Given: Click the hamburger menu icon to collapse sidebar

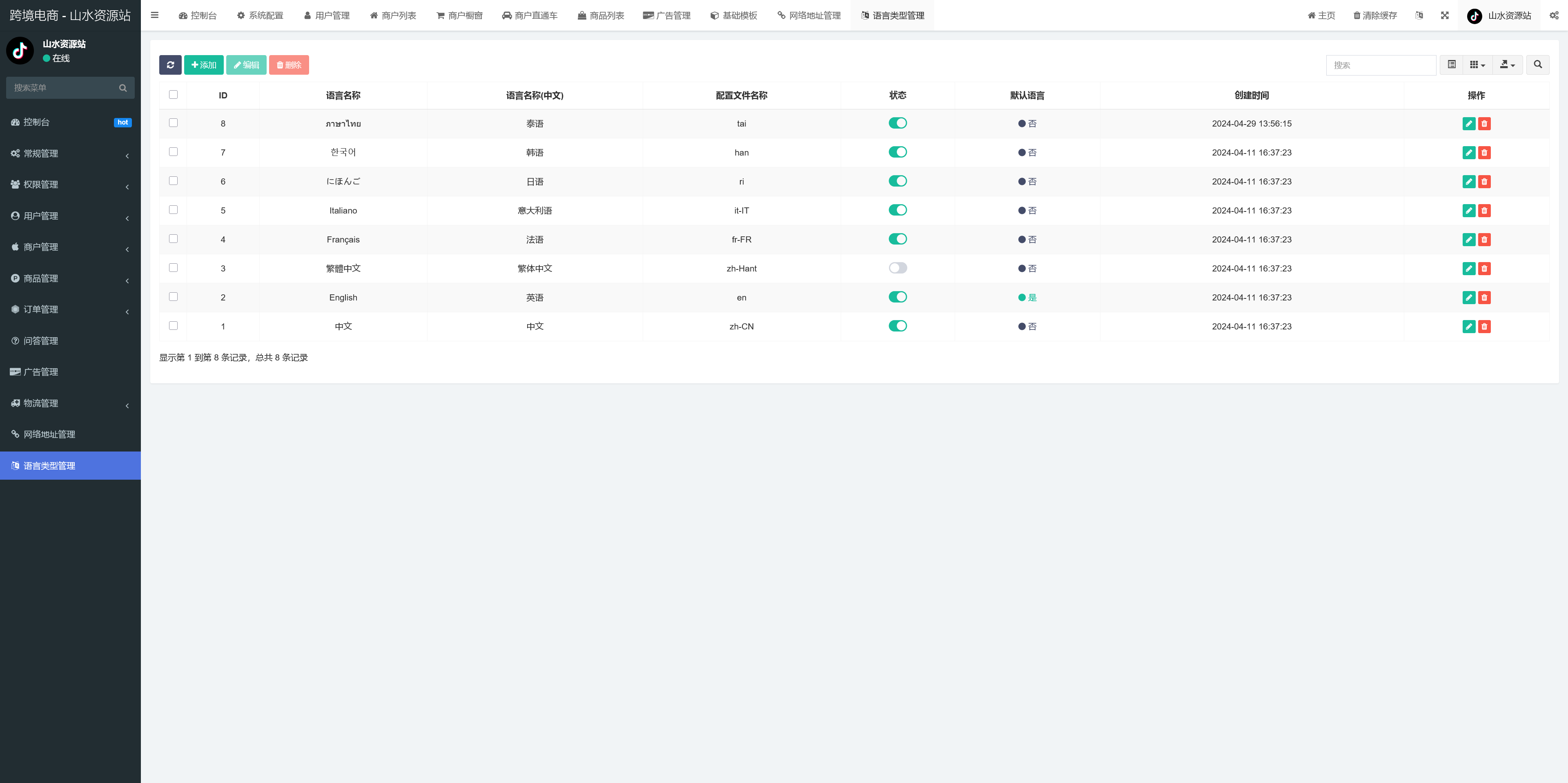Looking at the screenshot, I should (x=155, y=15).
